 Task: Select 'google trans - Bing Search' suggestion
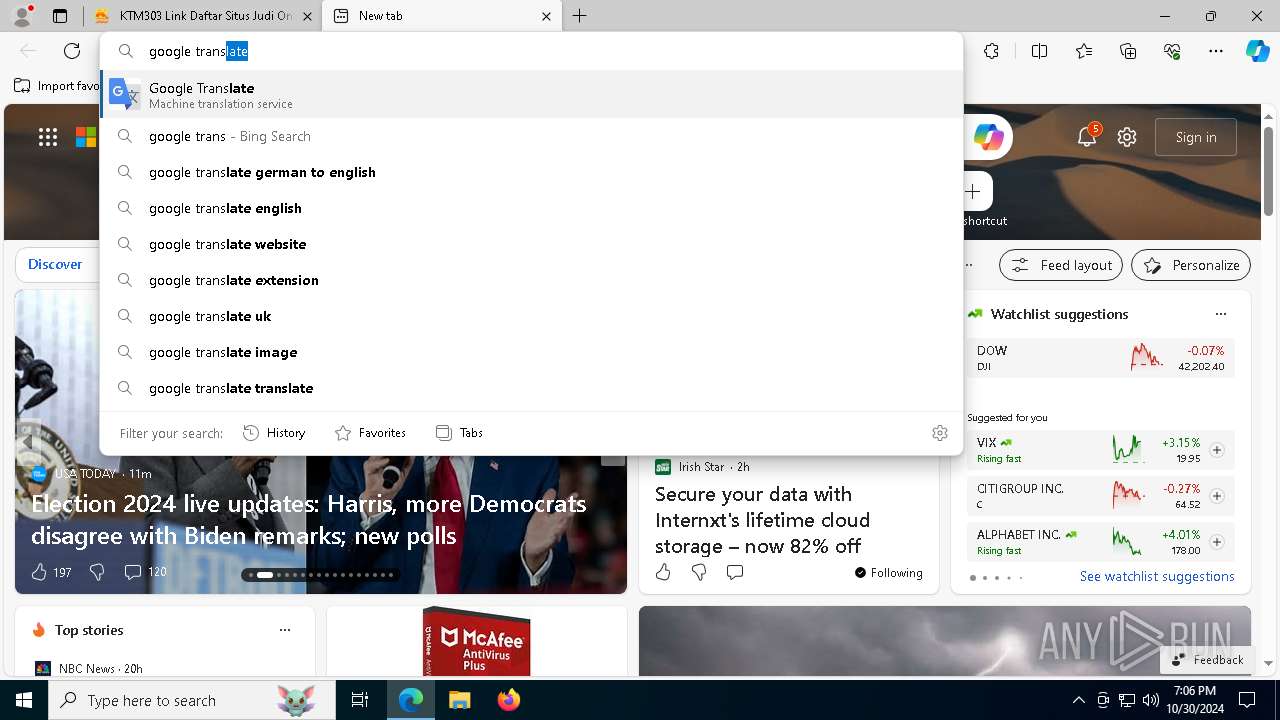click(531, 136)
